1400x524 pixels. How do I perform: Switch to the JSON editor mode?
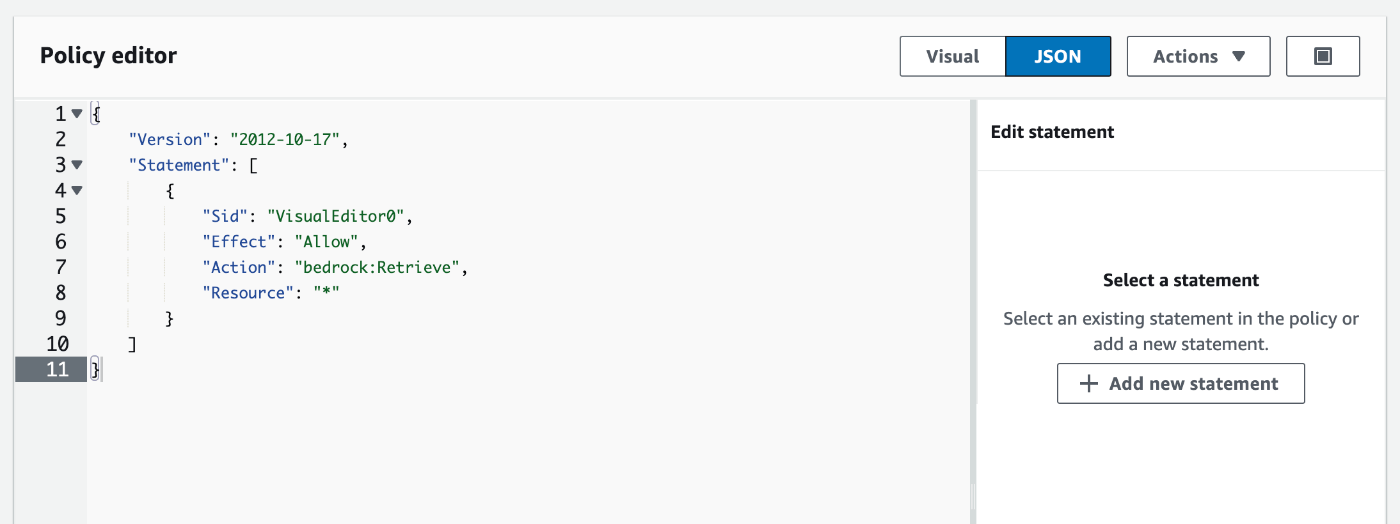coord(1058,57)
